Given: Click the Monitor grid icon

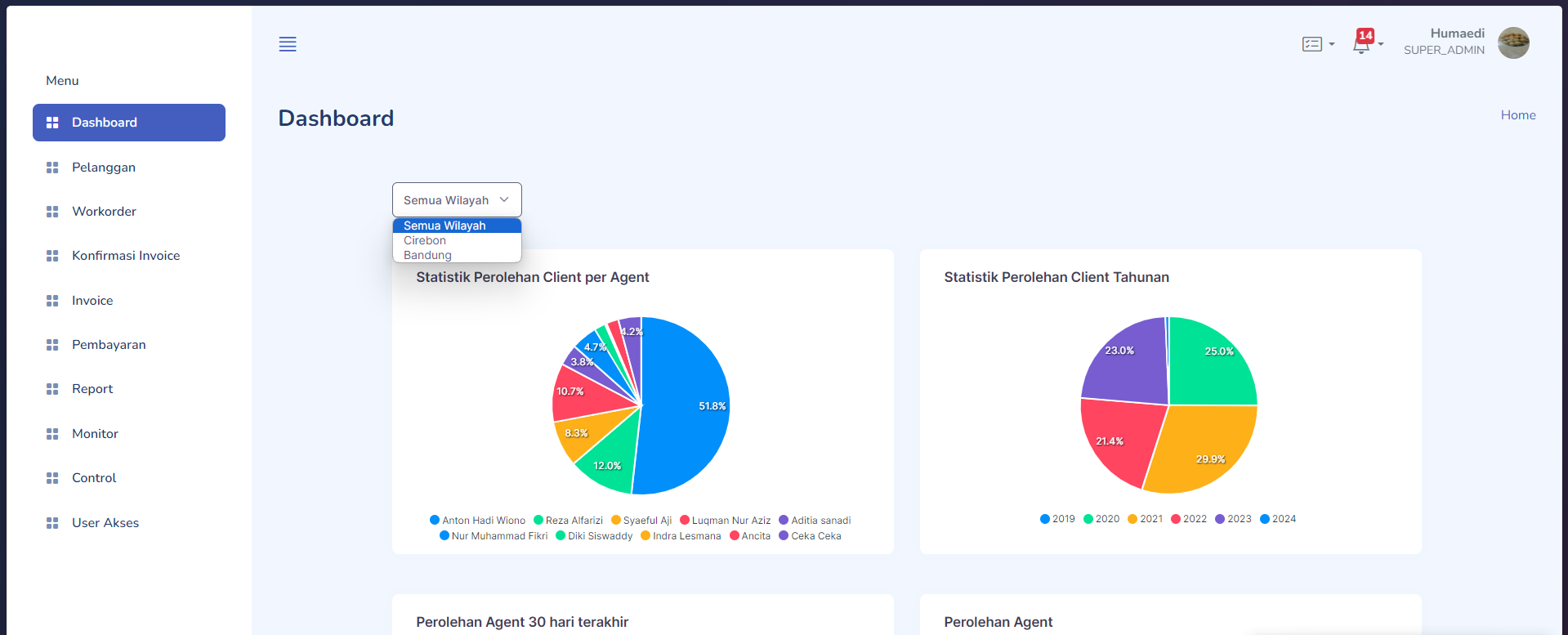Looking at the screenshot, I should click(x=52, y=434).
